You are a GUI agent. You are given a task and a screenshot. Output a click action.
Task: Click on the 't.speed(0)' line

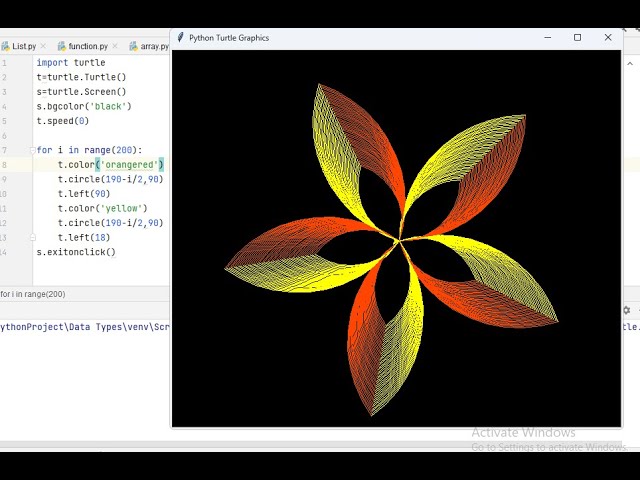(62, 121)
